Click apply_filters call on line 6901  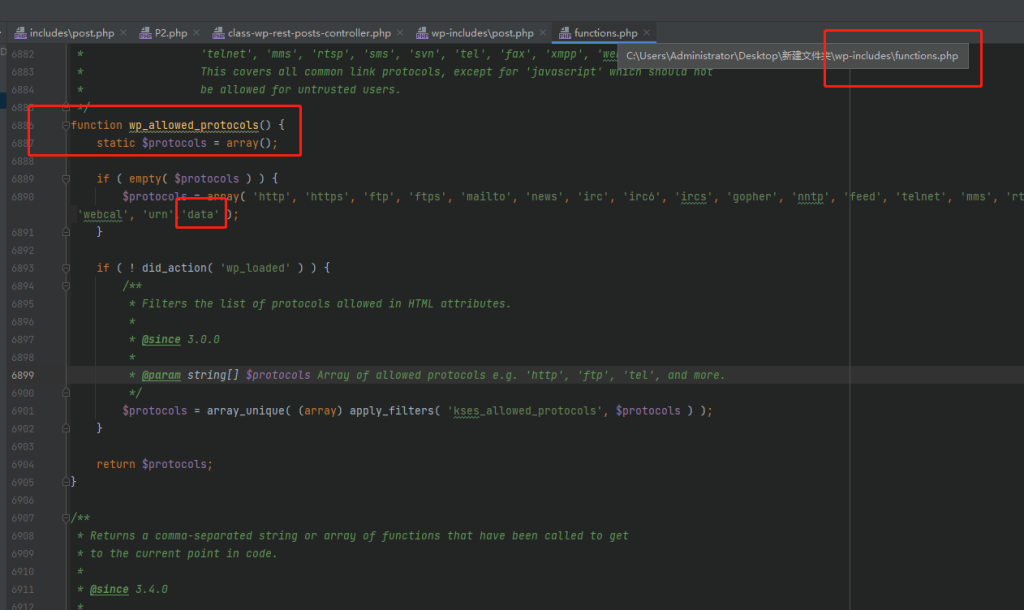coord(392,411)
